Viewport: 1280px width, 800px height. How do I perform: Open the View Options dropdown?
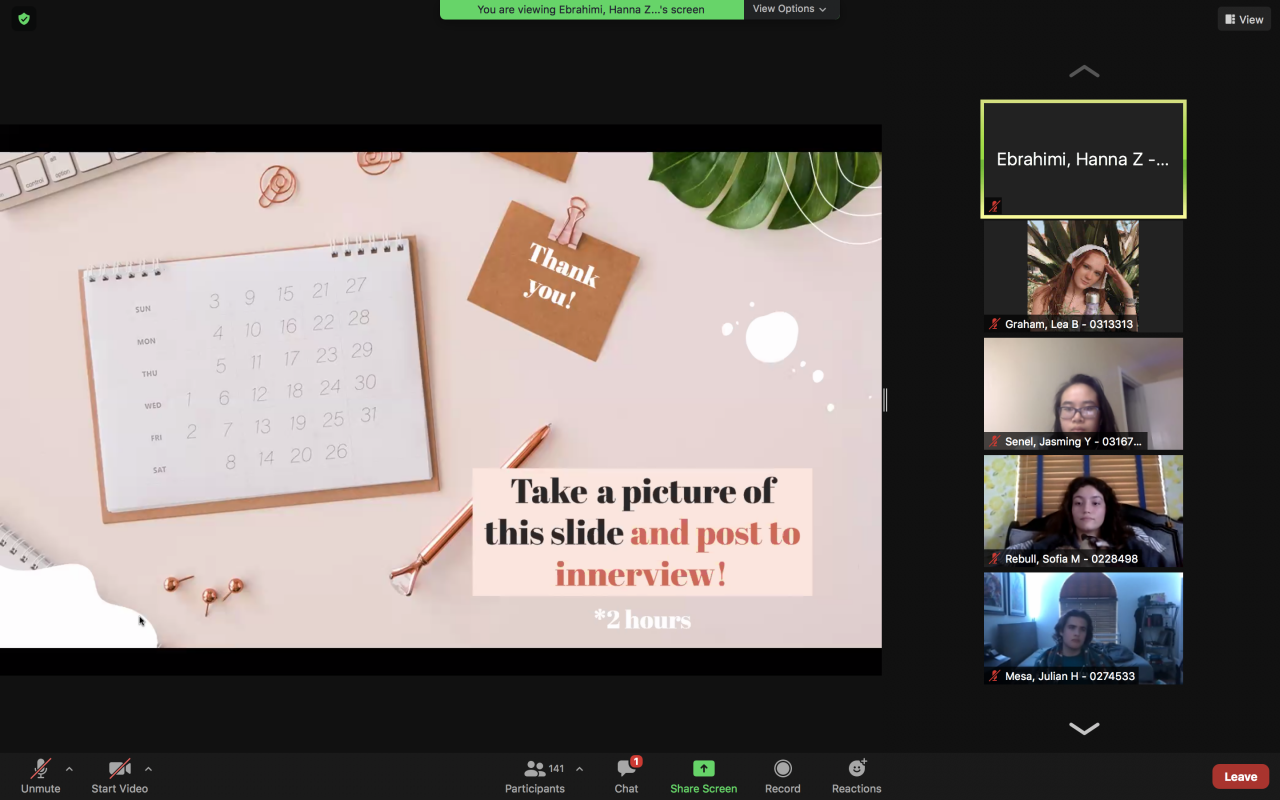tap(790, 9)
